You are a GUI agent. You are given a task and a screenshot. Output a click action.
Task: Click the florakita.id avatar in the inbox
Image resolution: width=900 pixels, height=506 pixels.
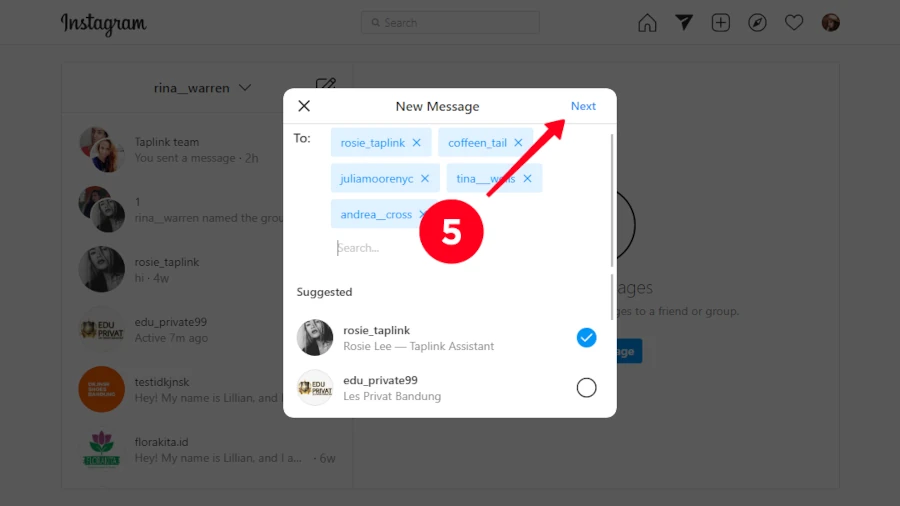(x=102, y=450)
